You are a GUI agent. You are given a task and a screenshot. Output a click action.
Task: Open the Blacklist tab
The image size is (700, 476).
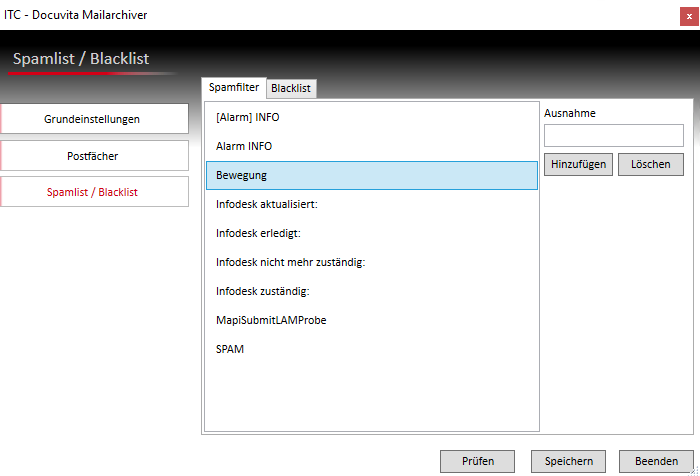[x=291, y=89]
